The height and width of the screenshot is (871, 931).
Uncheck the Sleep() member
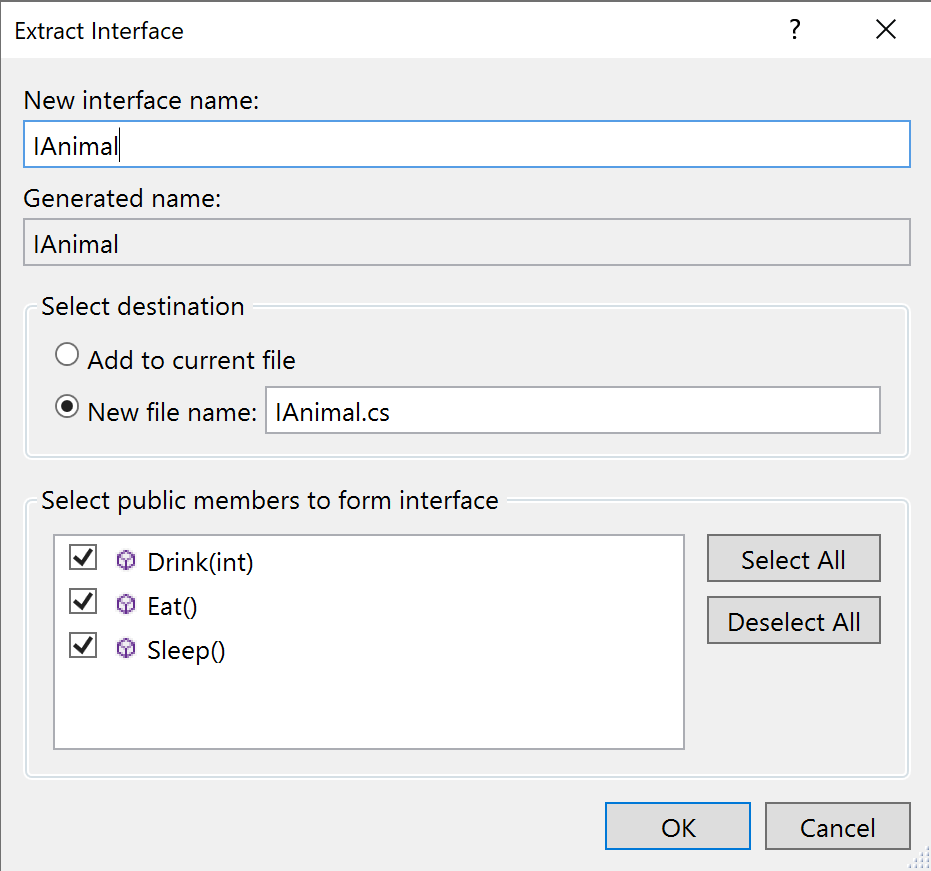[x=83, y=646]
